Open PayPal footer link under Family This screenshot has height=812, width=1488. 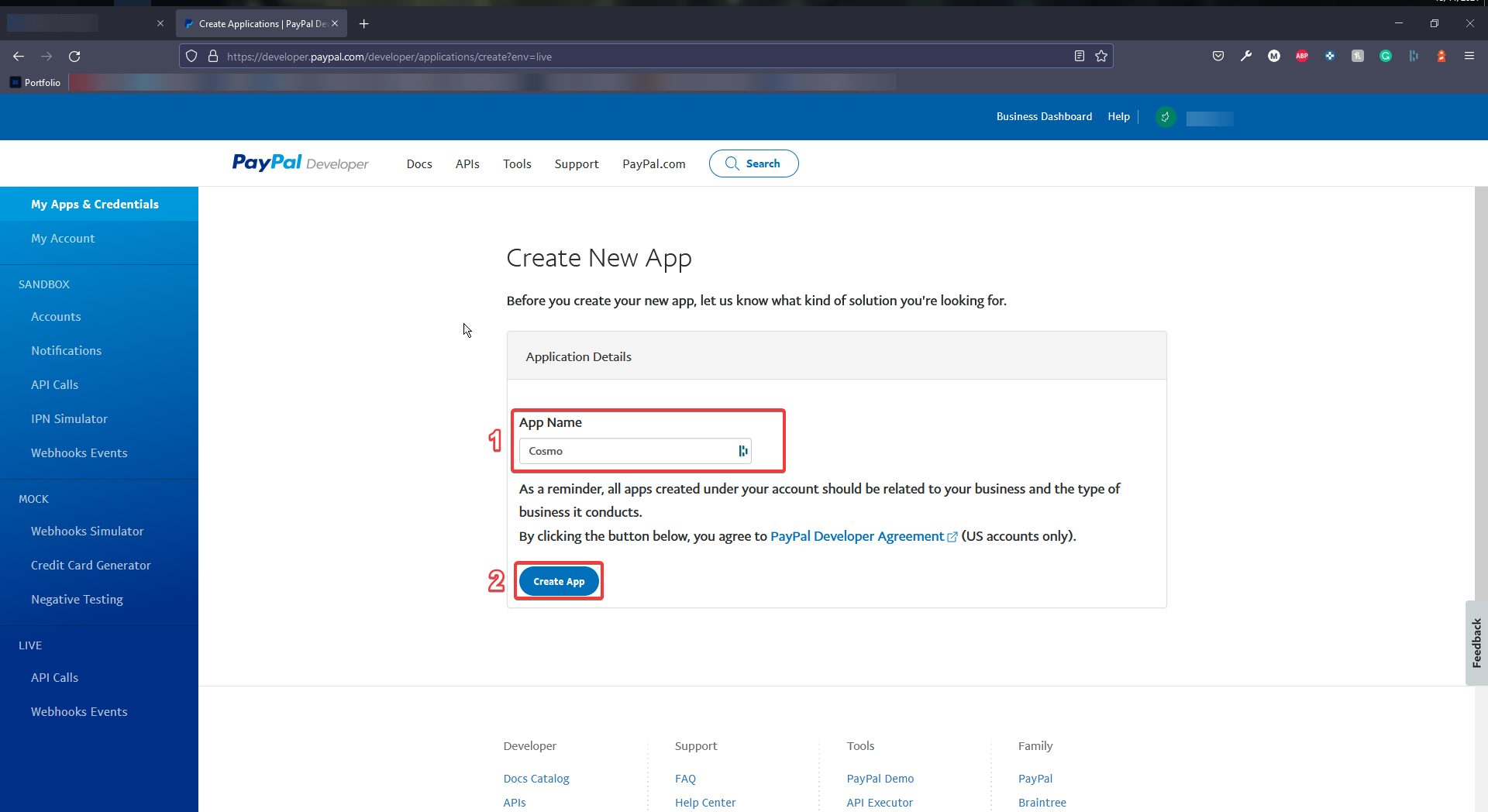1035,779
